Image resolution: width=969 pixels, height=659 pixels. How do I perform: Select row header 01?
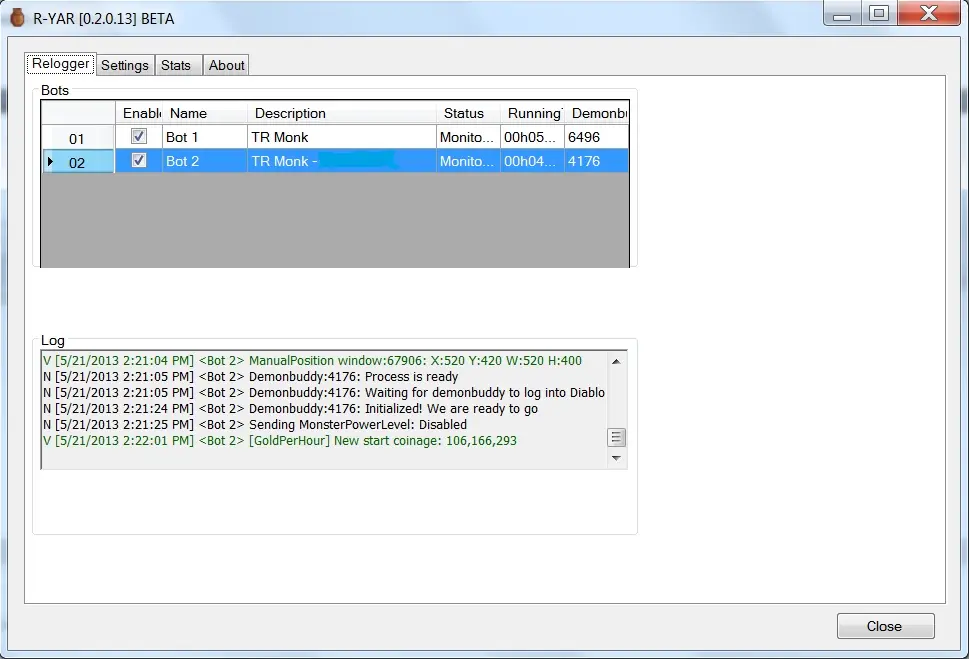[78, 137]
